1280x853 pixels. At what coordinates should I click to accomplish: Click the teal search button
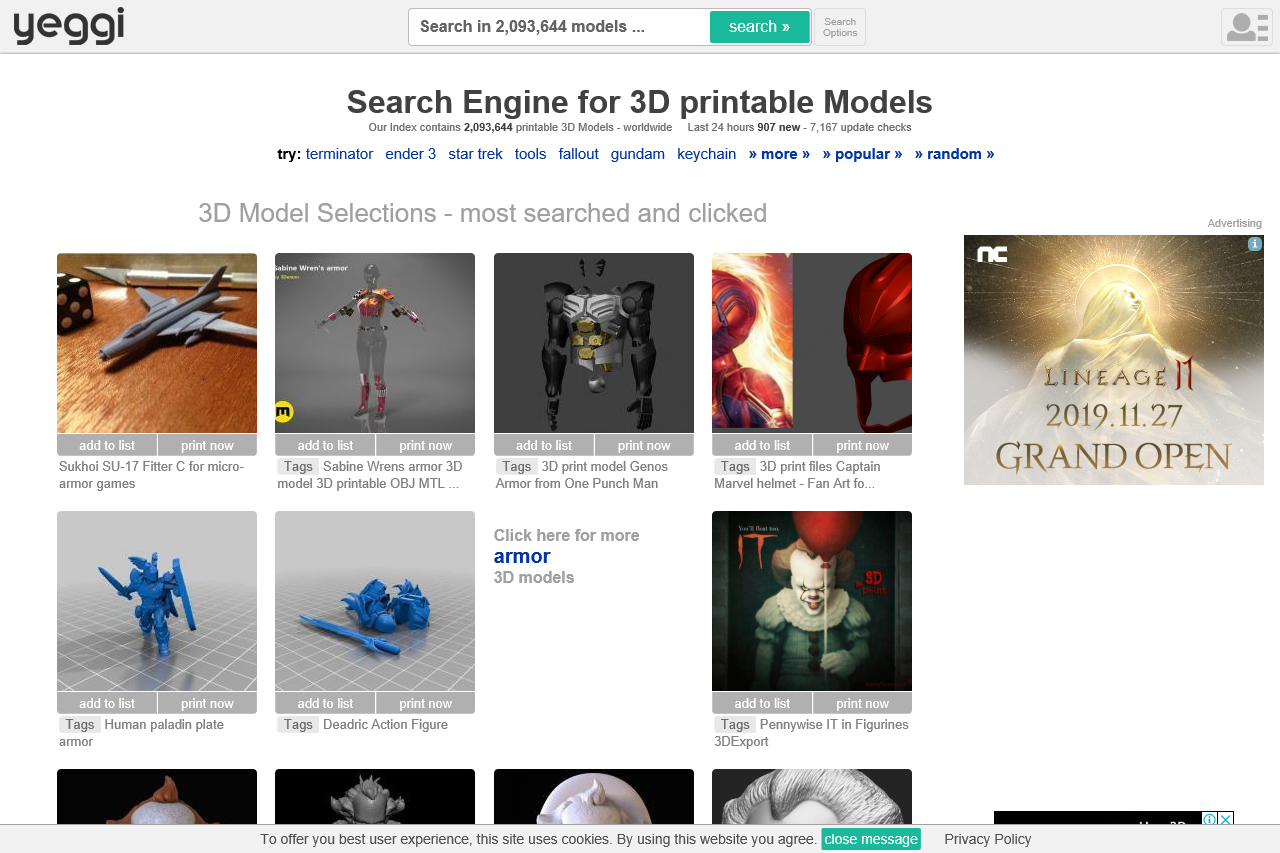coord(759,27)
